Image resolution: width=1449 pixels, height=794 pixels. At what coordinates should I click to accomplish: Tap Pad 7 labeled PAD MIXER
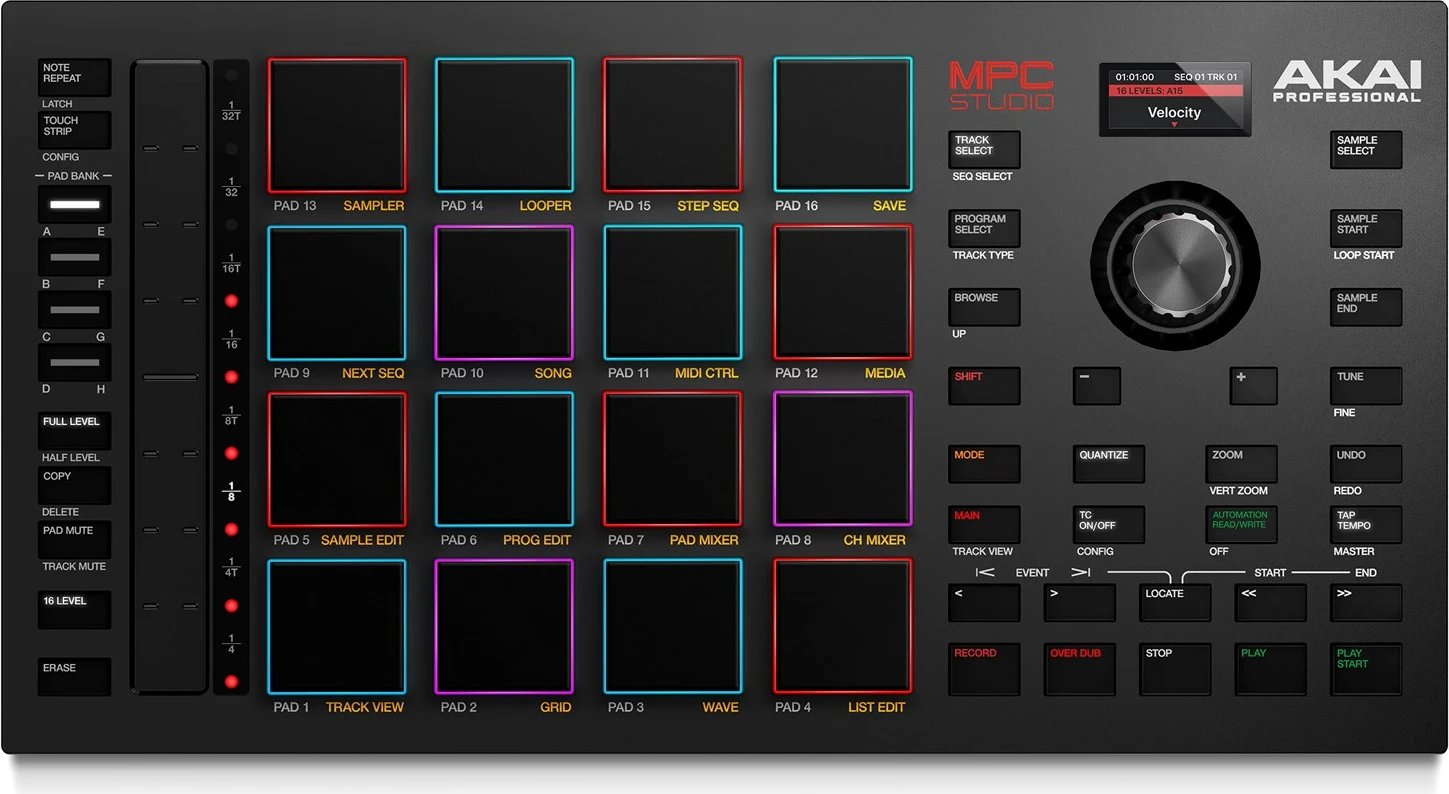(x=672, y=459)
